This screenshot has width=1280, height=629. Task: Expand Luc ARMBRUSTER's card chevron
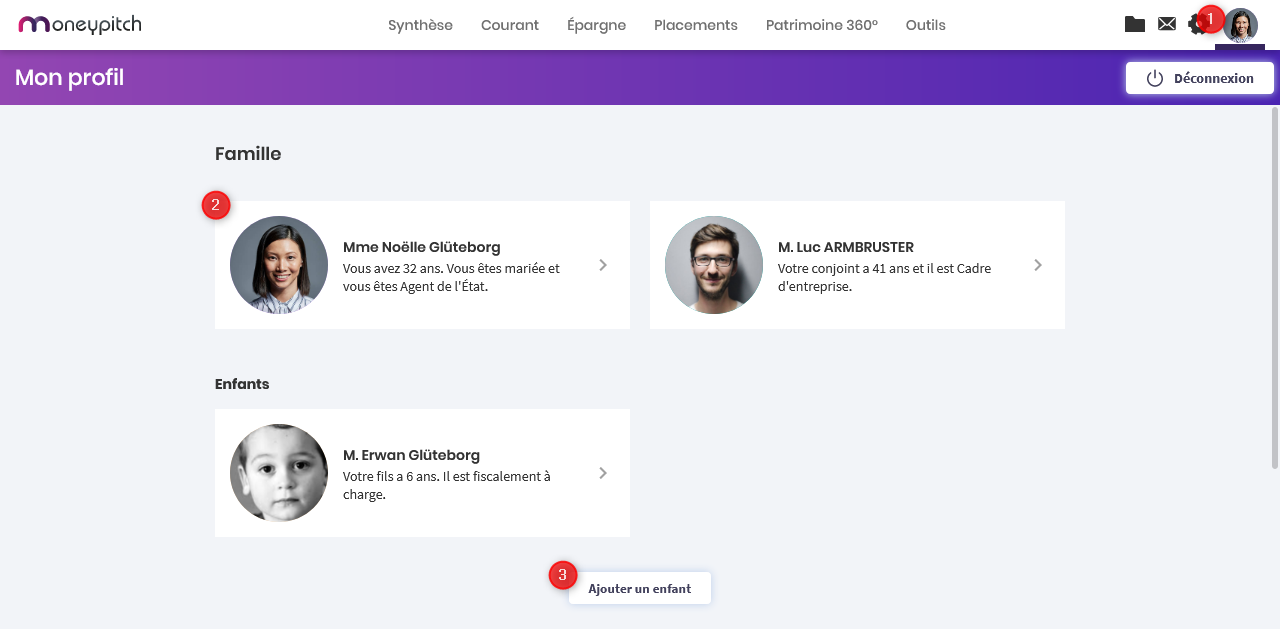point(1038,265)
